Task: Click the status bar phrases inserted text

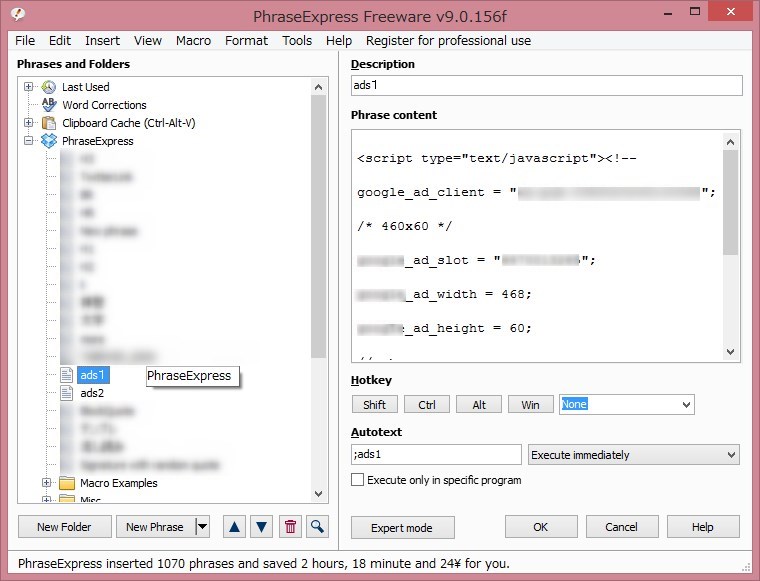Action: (264, 564)
